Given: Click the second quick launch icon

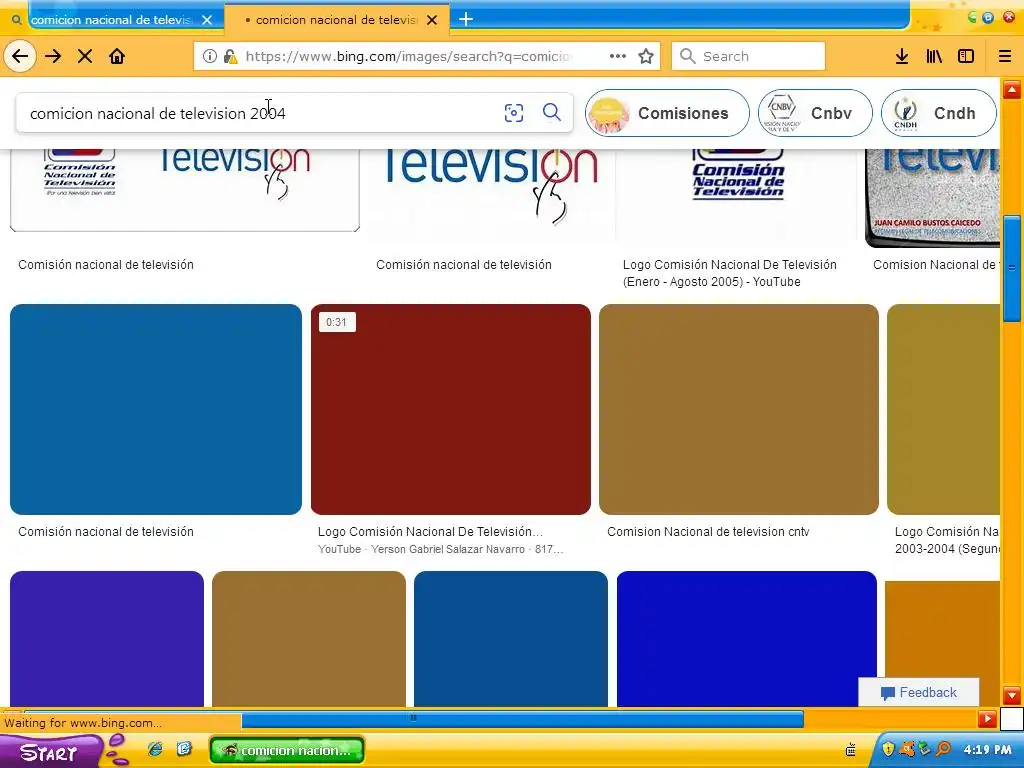Looking at the screenshot, I should pyautogui.click(x=184, y=749).
